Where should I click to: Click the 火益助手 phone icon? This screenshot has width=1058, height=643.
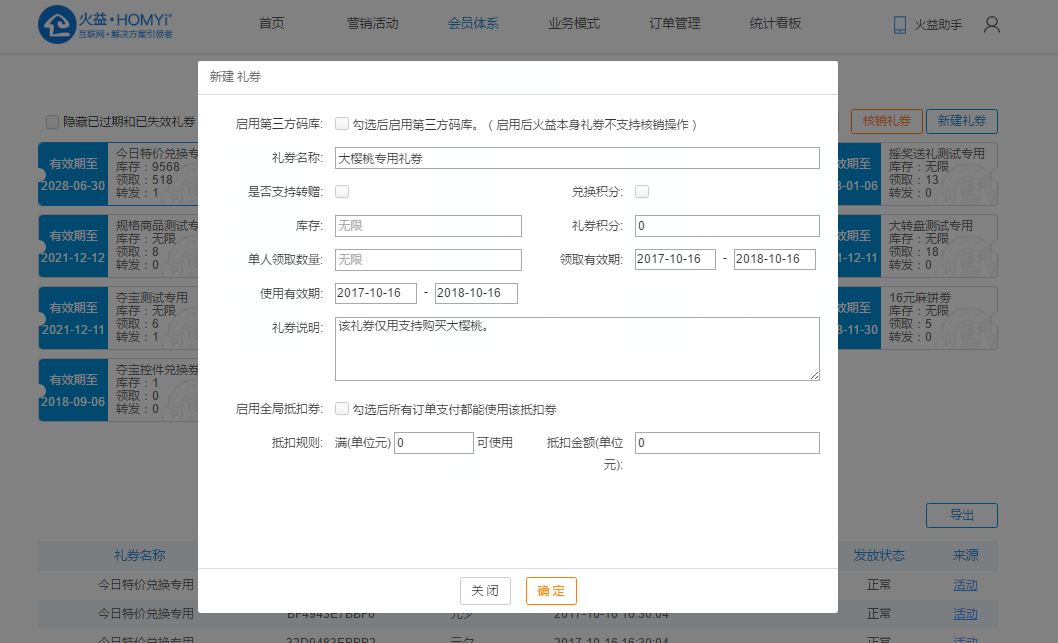click(899, 25)
